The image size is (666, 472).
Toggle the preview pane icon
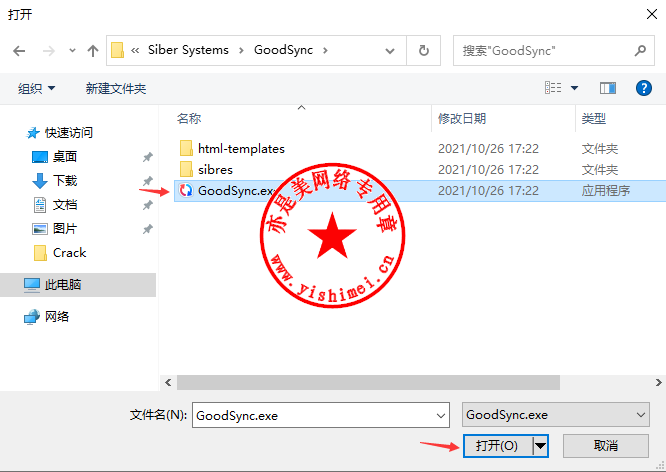(608, 88)
